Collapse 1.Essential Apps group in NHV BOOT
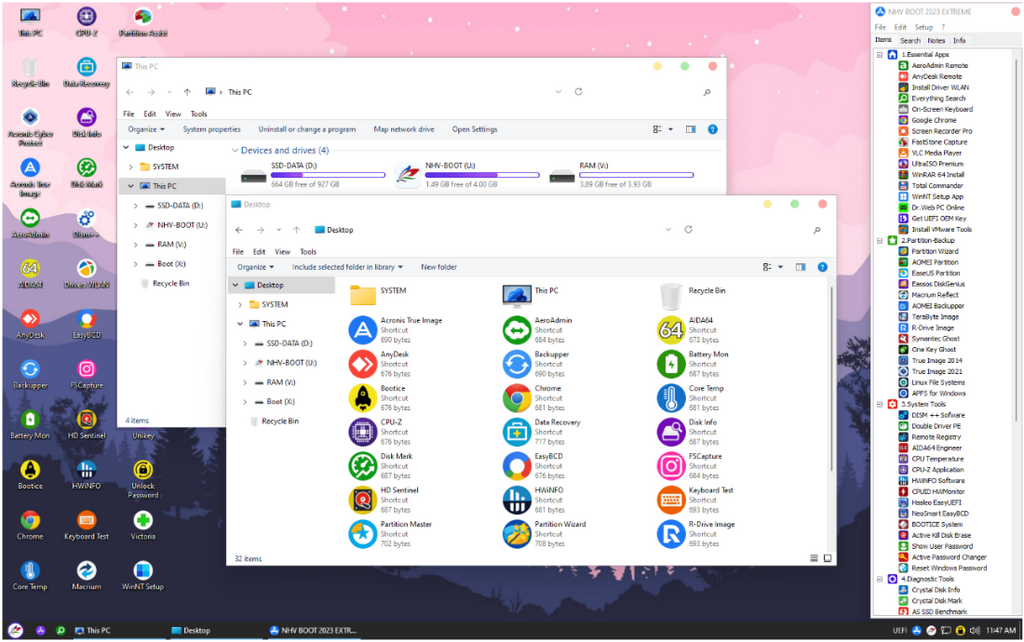 (880, 55)
